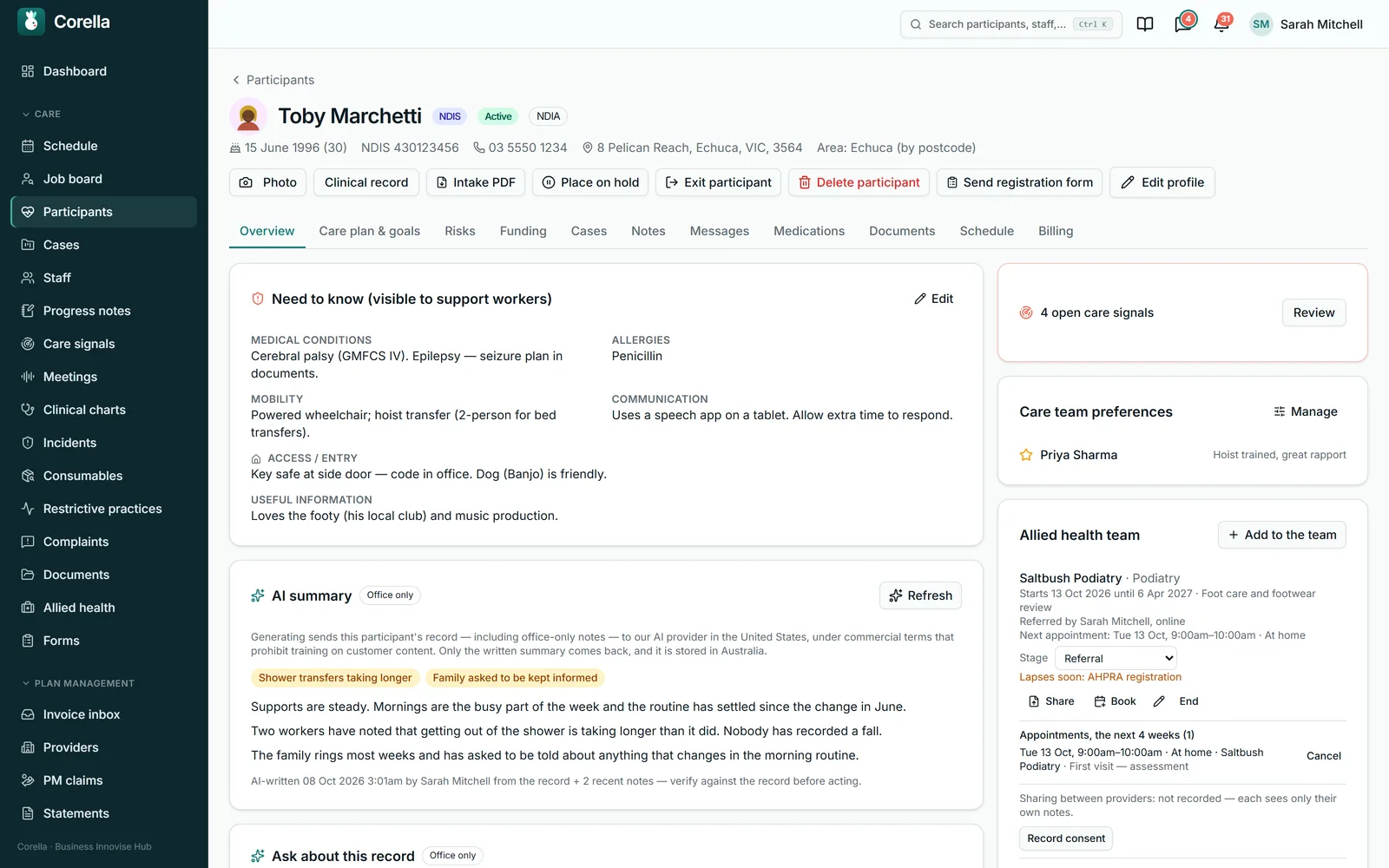Screen dimensions: 1389x868
Task: Open the Medications tab
Action: pyautogui.click(x=809, y=231)
